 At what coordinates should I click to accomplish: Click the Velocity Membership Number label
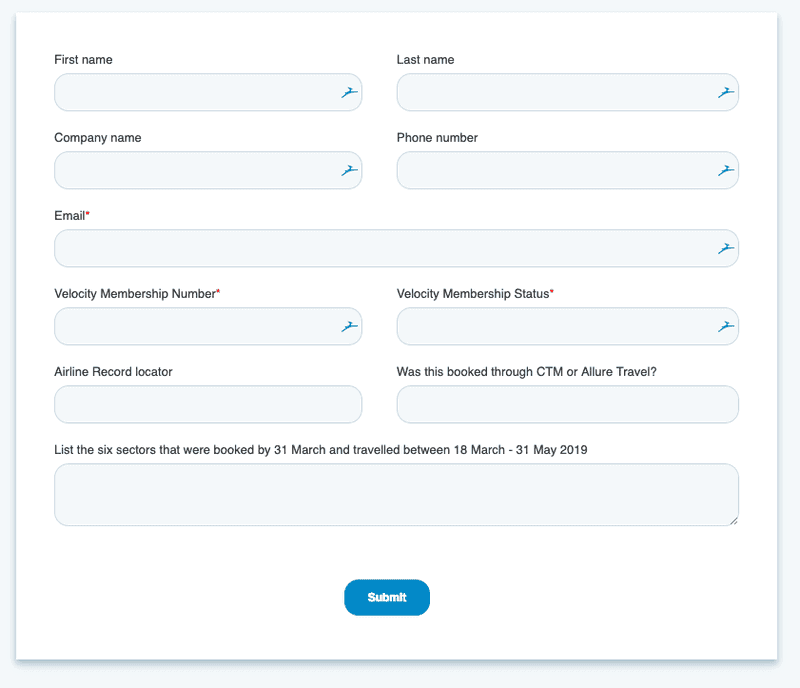pos(135,294)
